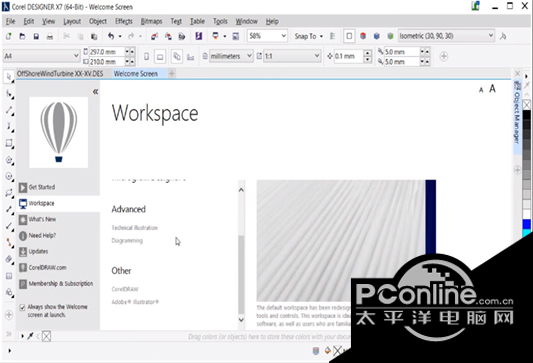Open the Effects menu

tap(124, 21)
